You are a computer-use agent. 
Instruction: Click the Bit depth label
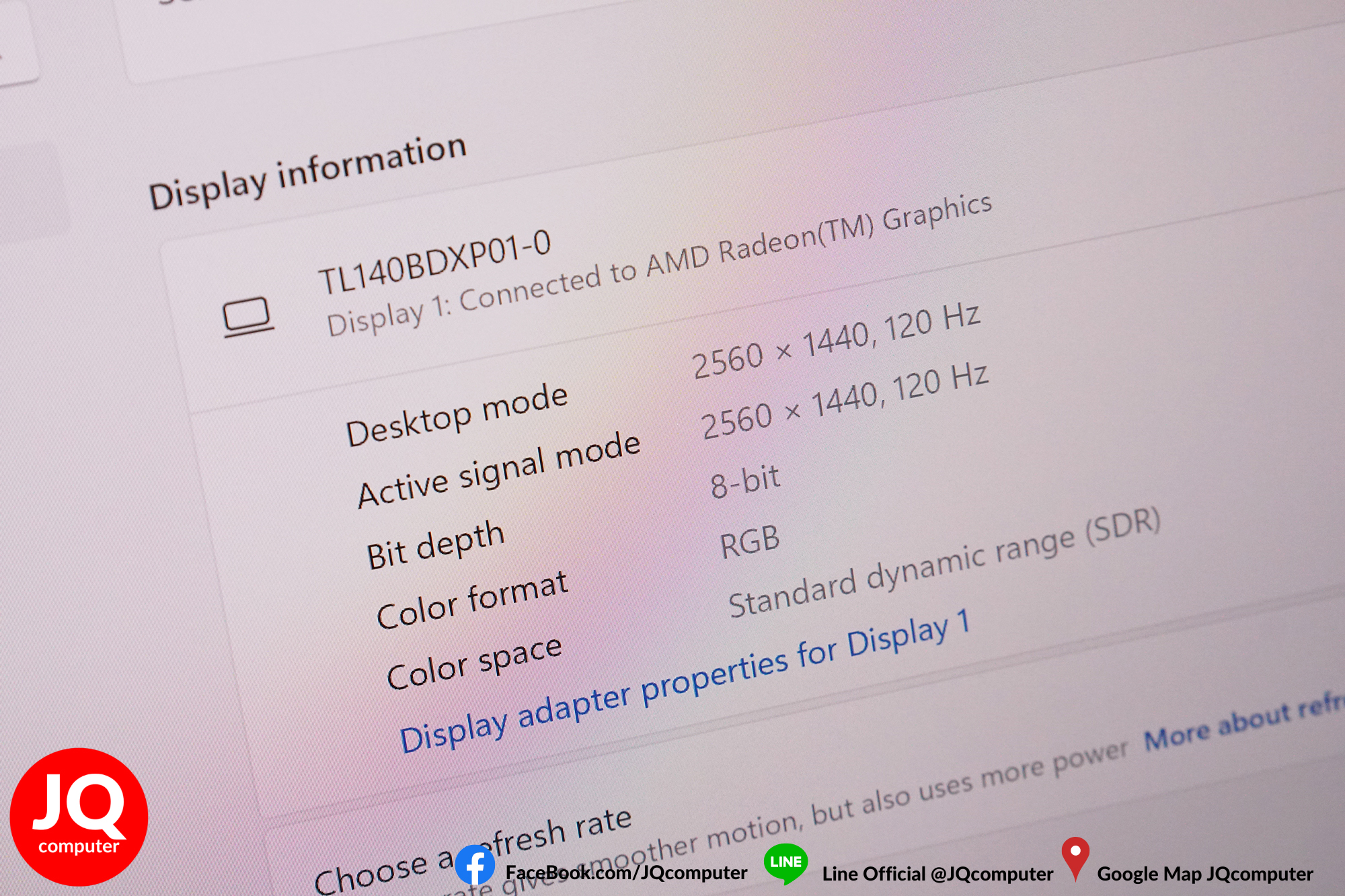[435, 545]
